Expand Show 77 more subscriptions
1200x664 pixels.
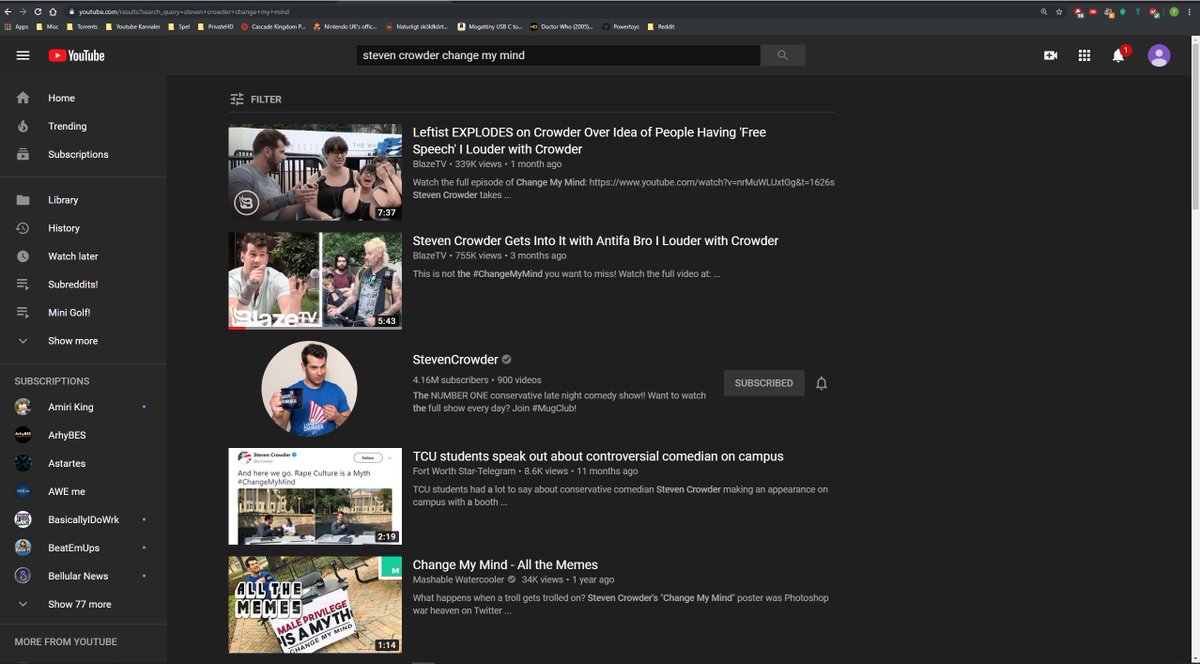[x=80, y=604]
